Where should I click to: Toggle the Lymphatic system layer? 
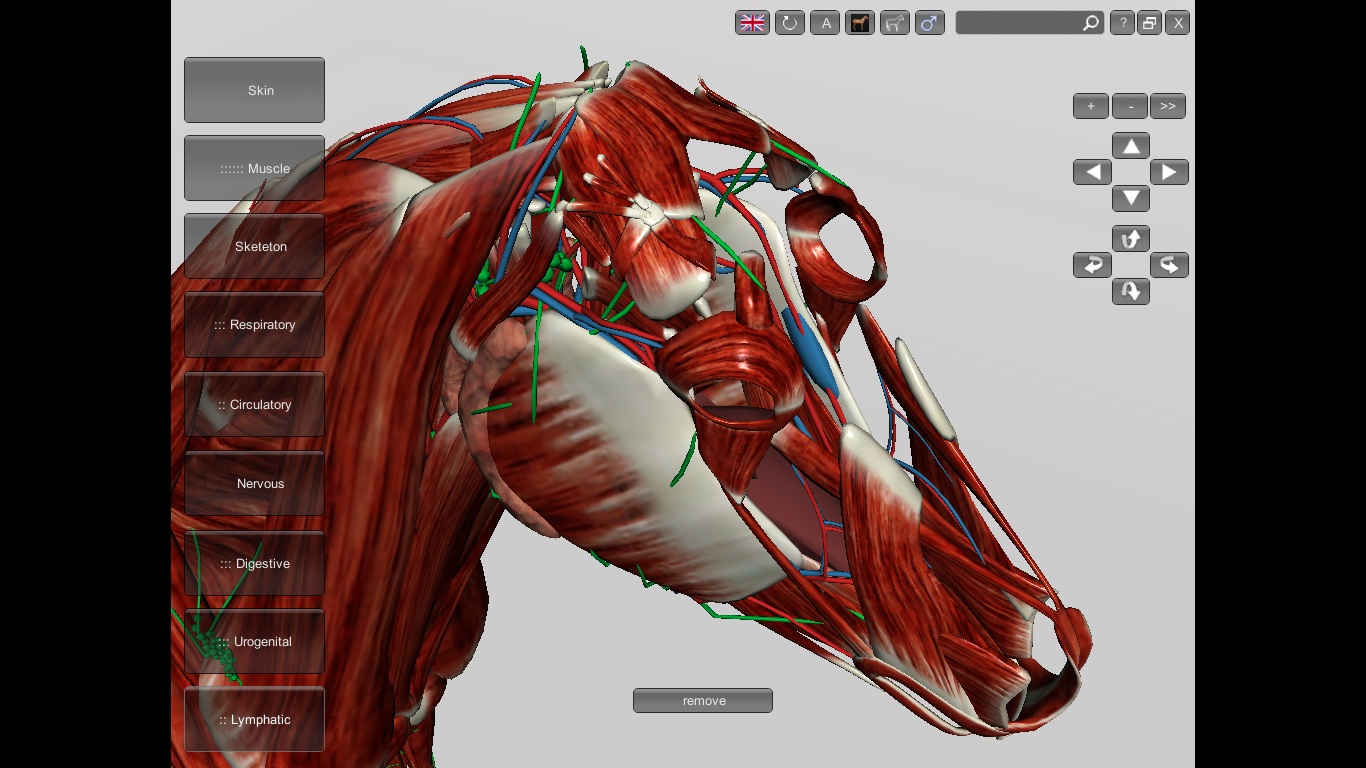point(254,719)
